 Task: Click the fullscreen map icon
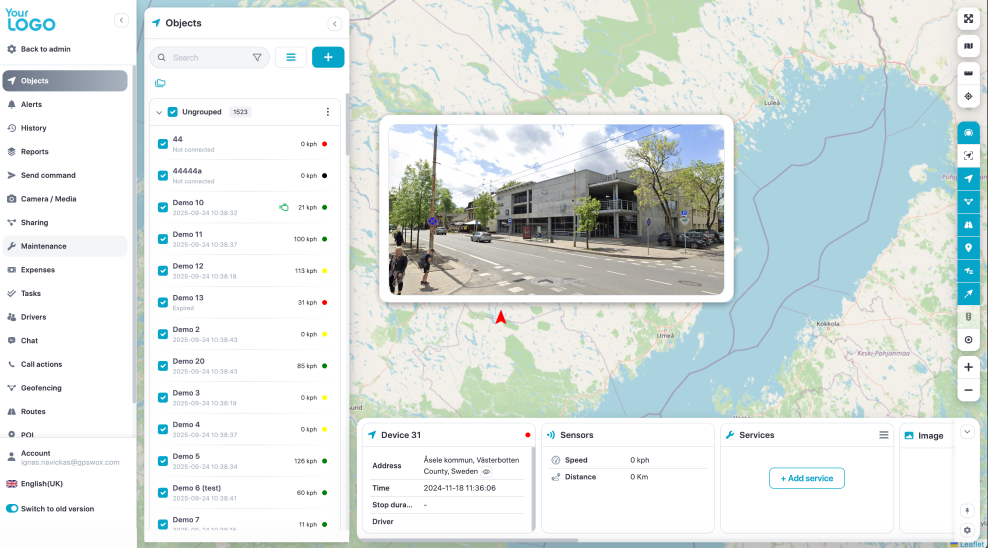(968, 18)
